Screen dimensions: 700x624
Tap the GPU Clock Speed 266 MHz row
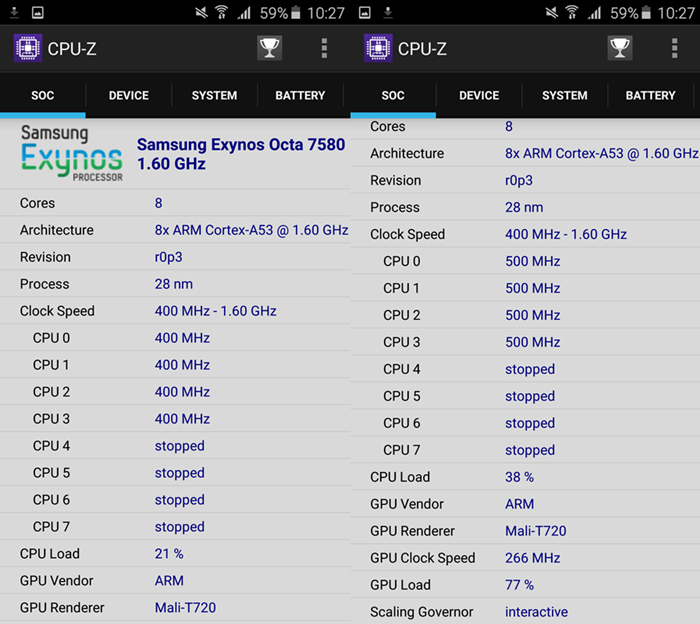(525, 558)
